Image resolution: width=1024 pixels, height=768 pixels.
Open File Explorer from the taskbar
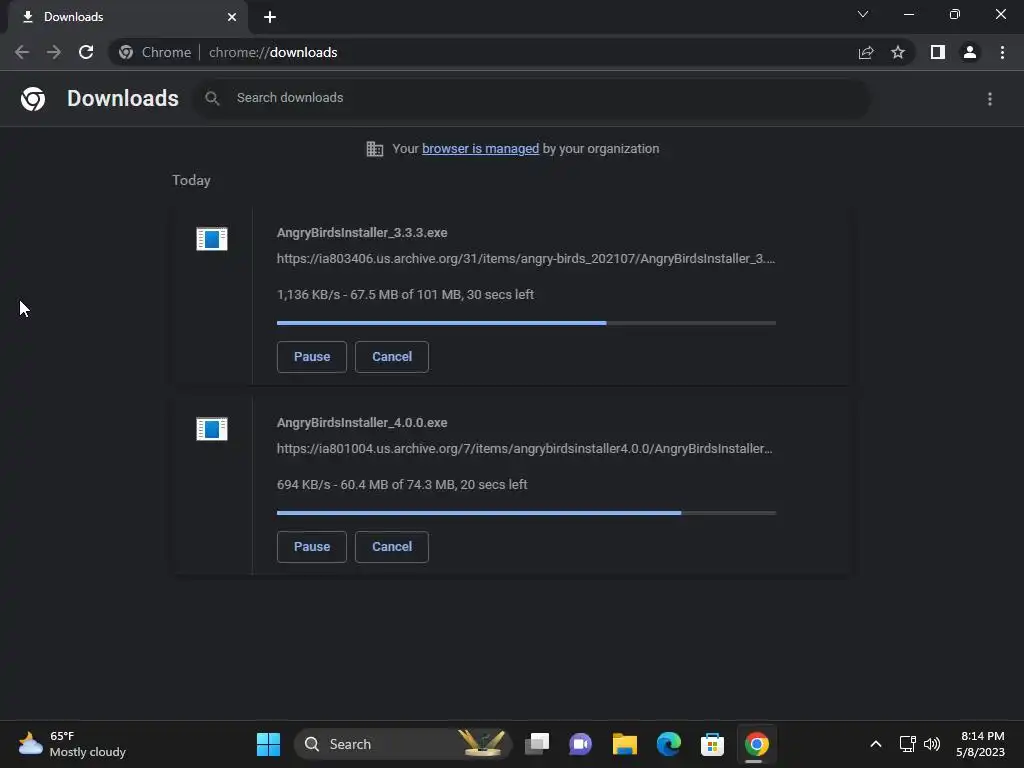(x=624, y=744)
